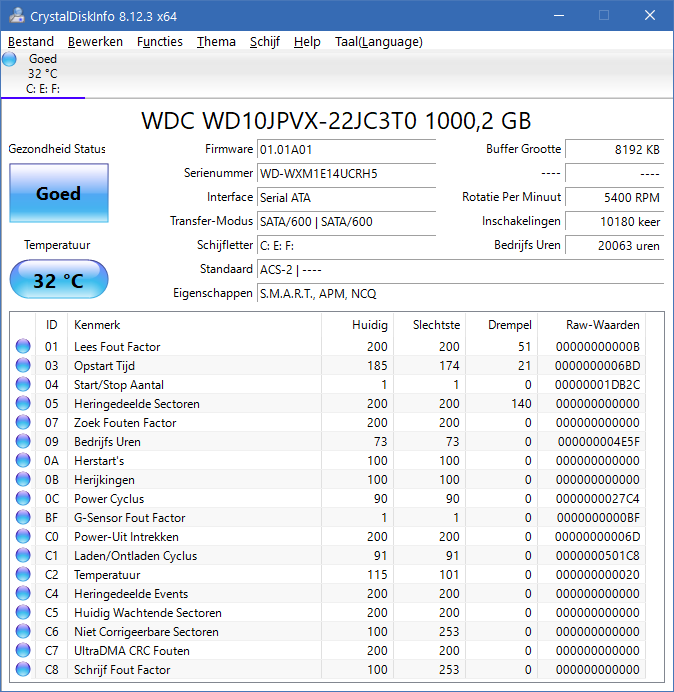Click the ID column header

tap(52, 325)
